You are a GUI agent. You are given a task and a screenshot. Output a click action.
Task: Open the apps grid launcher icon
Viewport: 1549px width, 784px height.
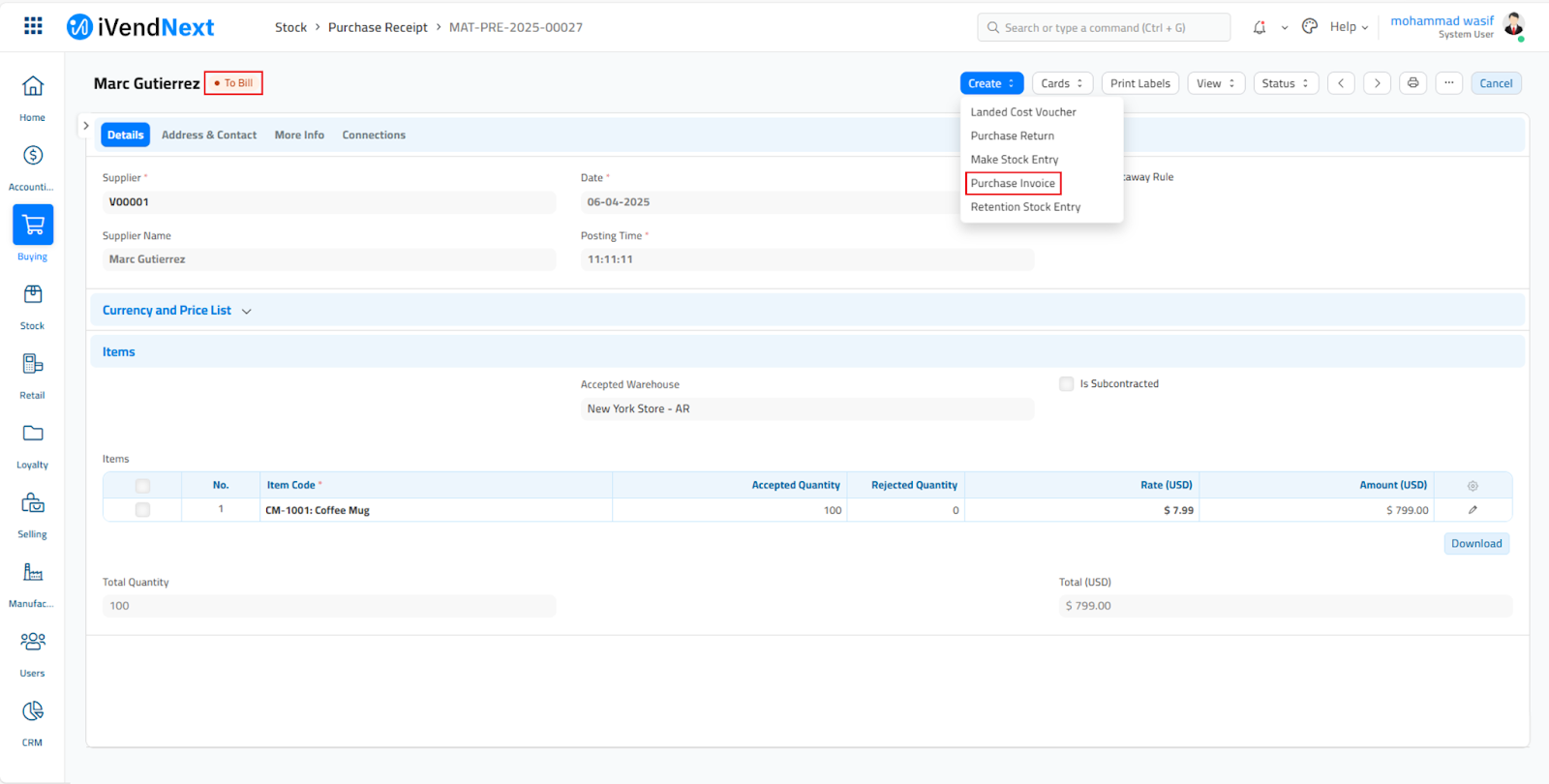tap(33, 26)
